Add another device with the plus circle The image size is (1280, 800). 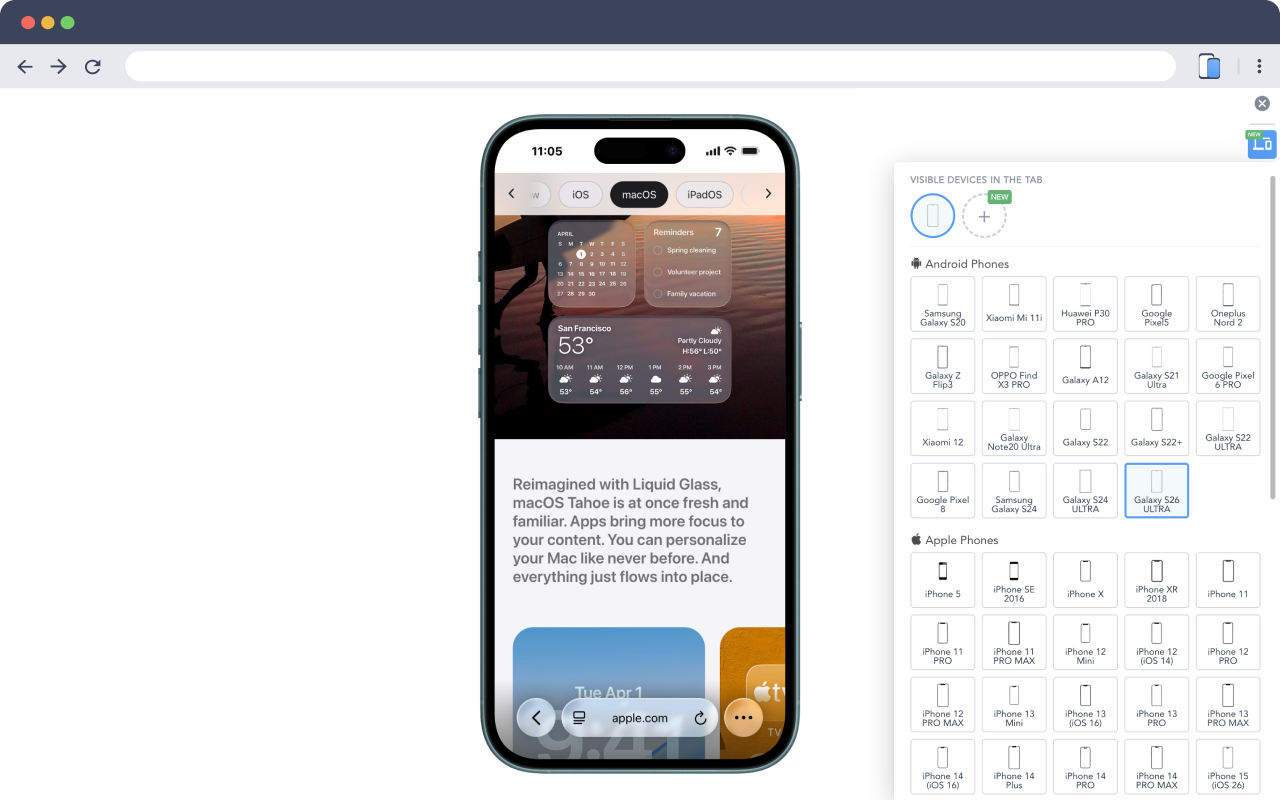(984, 216)
